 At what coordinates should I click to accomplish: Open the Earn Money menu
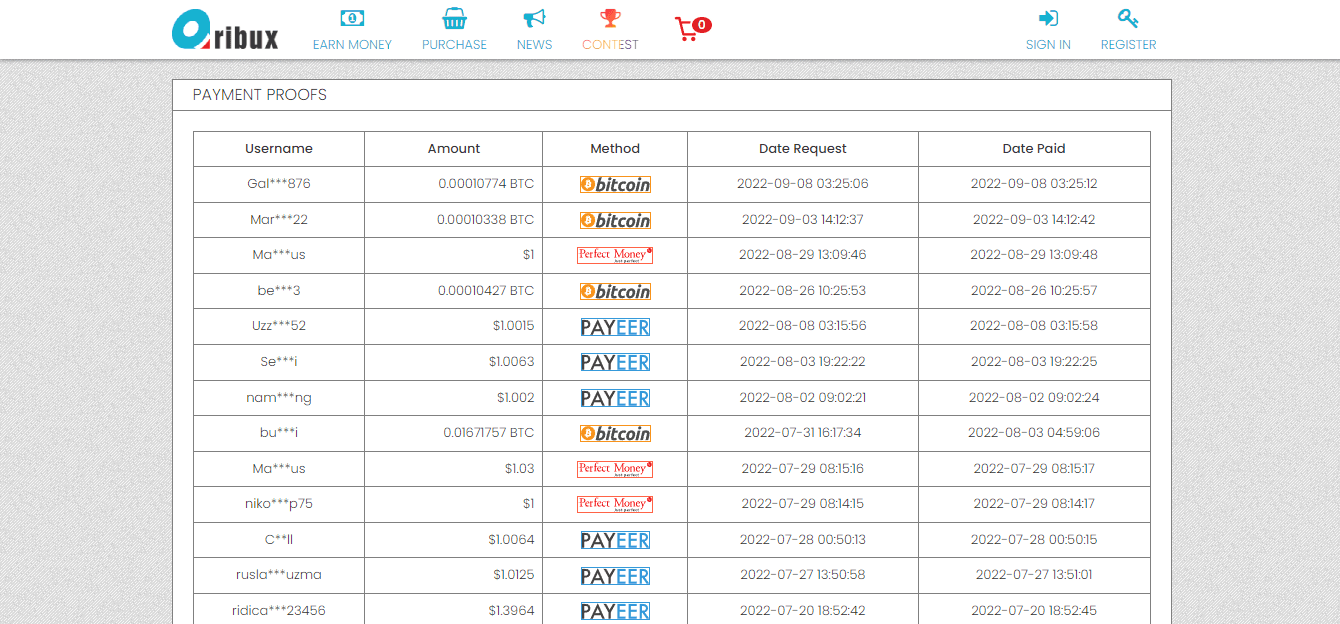click(352, 30)
